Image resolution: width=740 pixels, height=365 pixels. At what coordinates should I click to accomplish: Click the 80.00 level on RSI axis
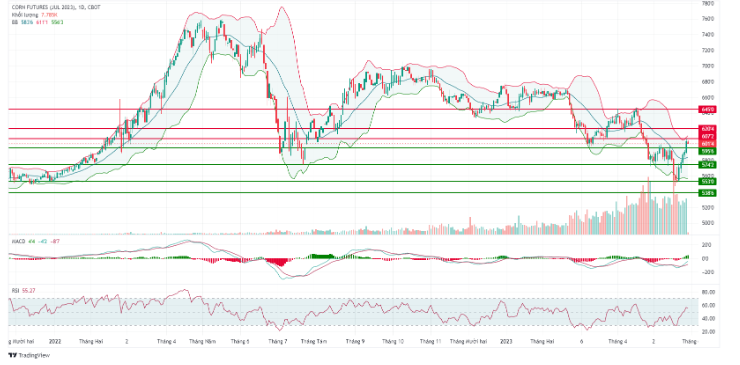709,292
